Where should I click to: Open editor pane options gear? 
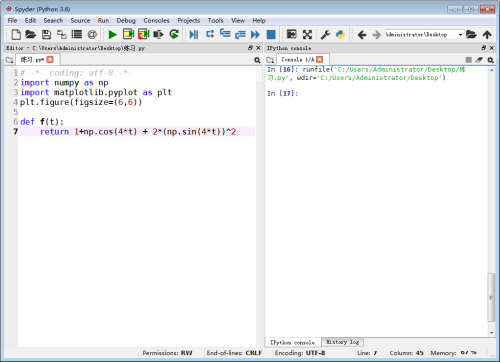[x=257, y=60]
